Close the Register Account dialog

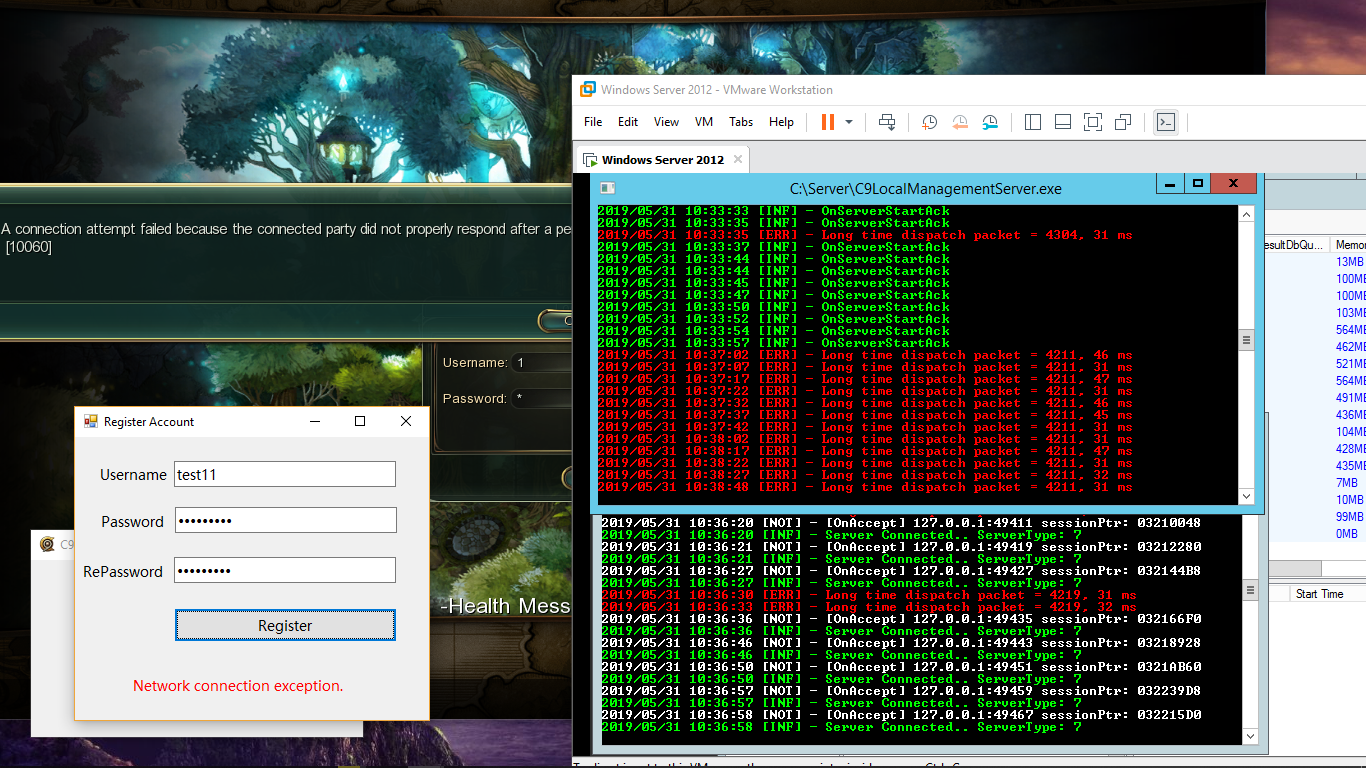click(406, 421)
